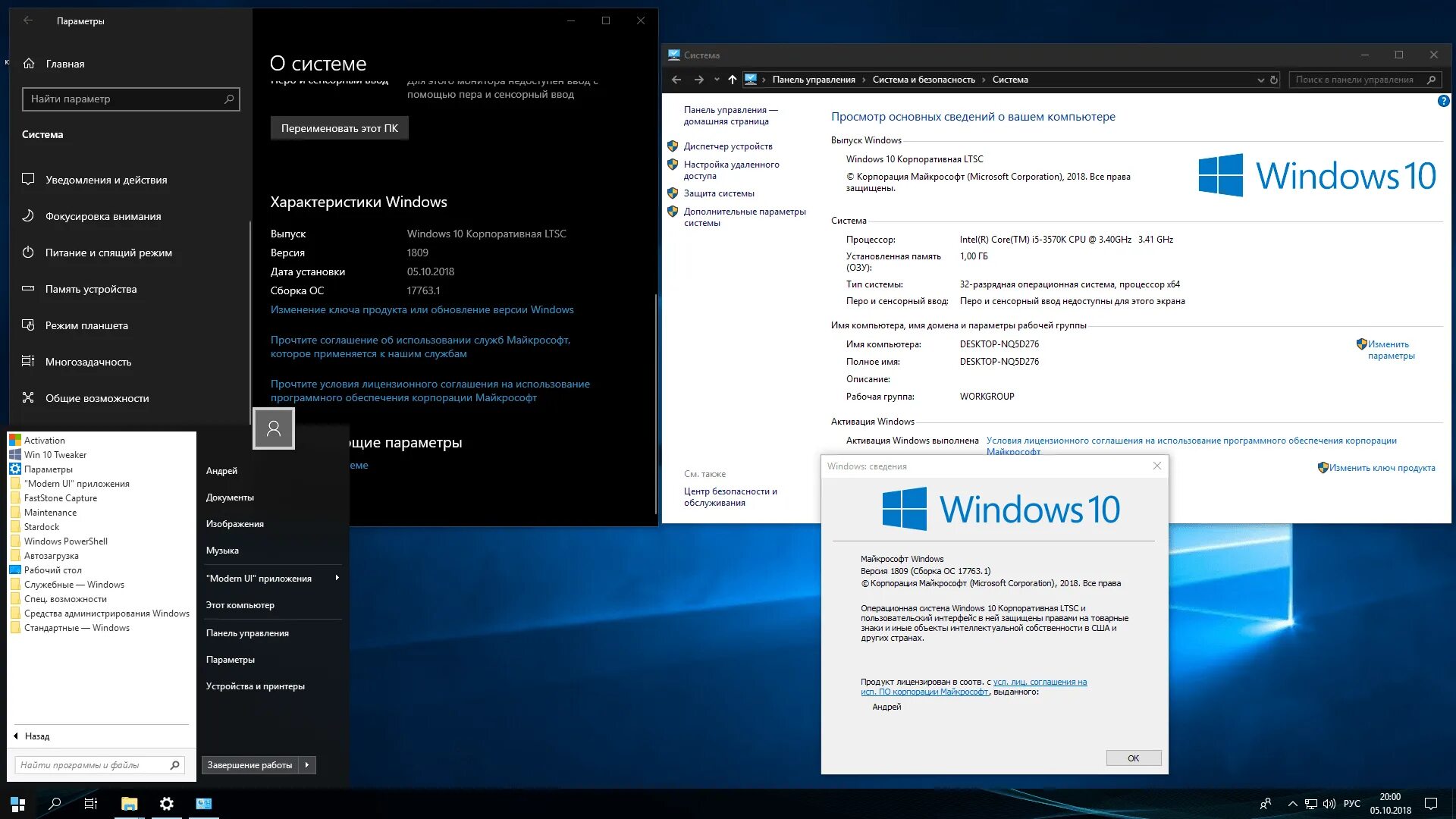1456x819 pixels.
Task: Click OK in the Windows info dialog
Action: 1133,758
